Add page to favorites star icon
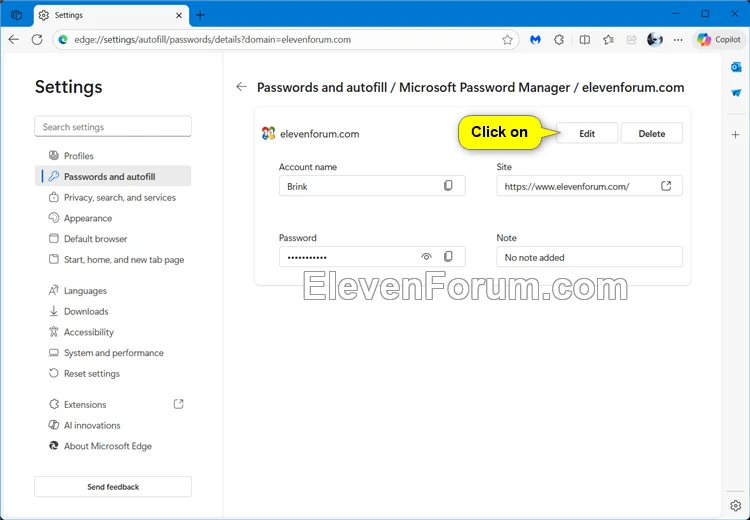 (507, 40)
